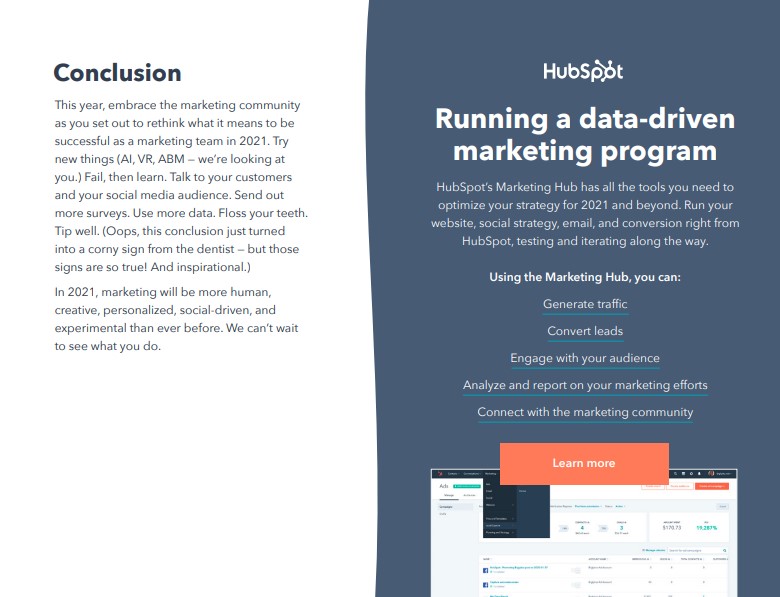The width and height of the screenshot is (780, 597).
Task: Toggle the first ad campaign status switch
Action: point(576,570)
